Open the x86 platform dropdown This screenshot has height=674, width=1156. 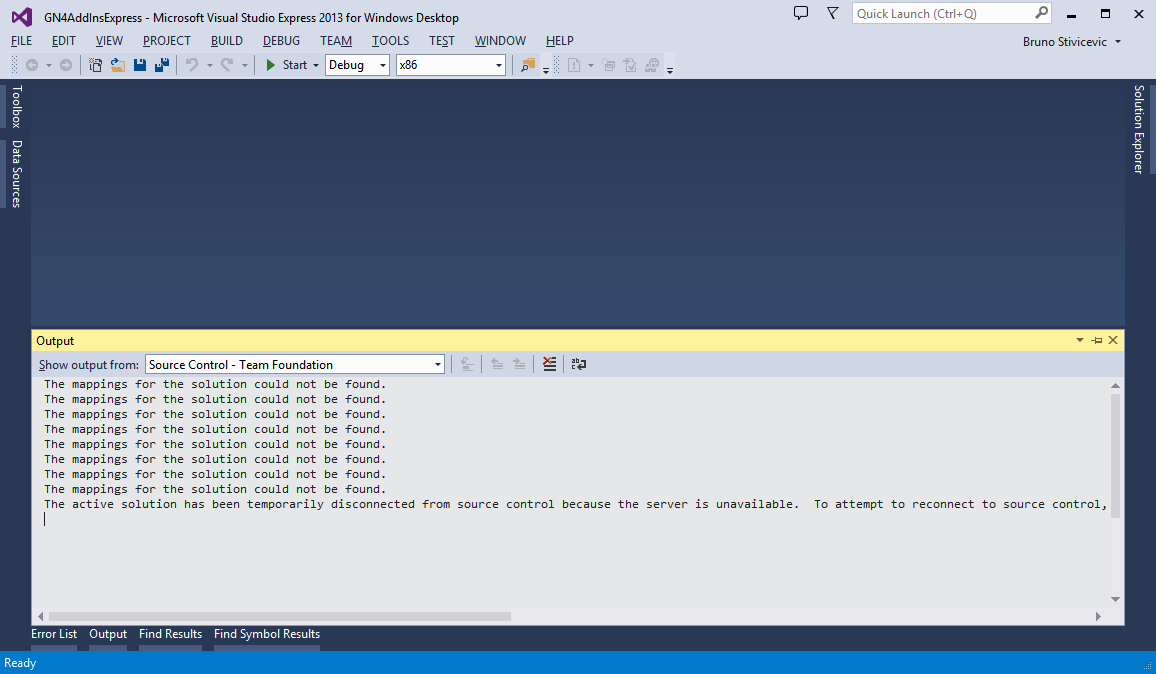[450, 65]
